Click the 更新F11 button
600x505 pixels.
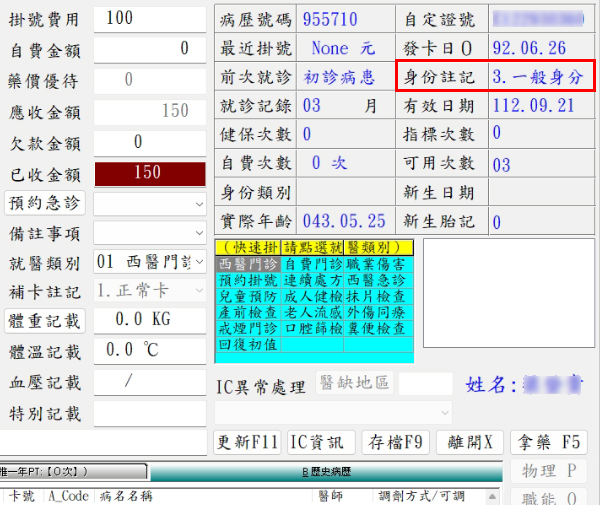click(x=248, y=442)
